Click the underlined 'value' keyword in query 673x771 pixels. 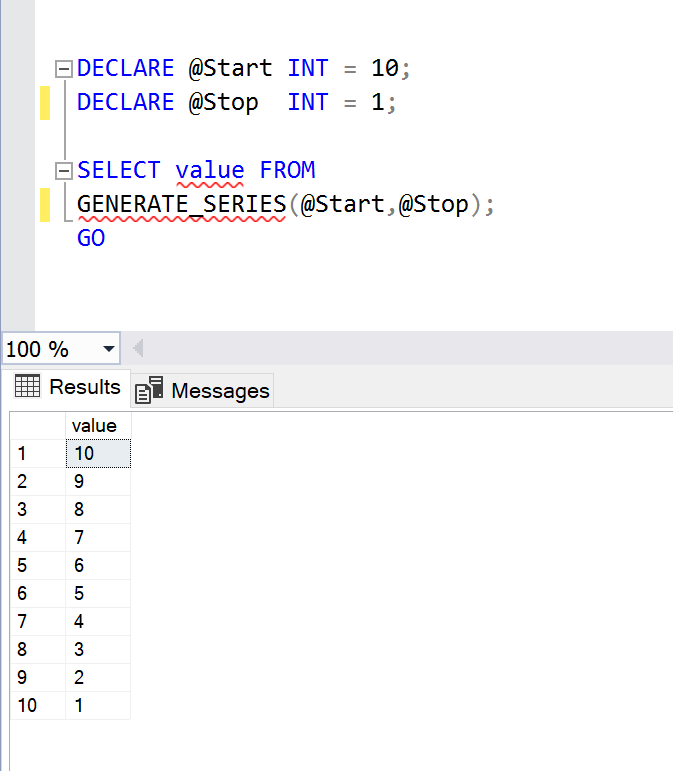coord(209,171)
